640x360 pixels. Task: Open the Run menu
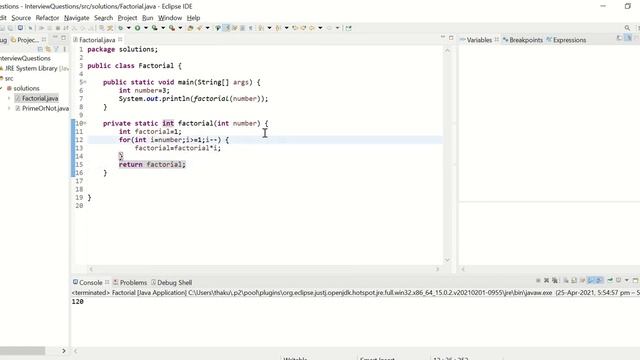(147, 18)
